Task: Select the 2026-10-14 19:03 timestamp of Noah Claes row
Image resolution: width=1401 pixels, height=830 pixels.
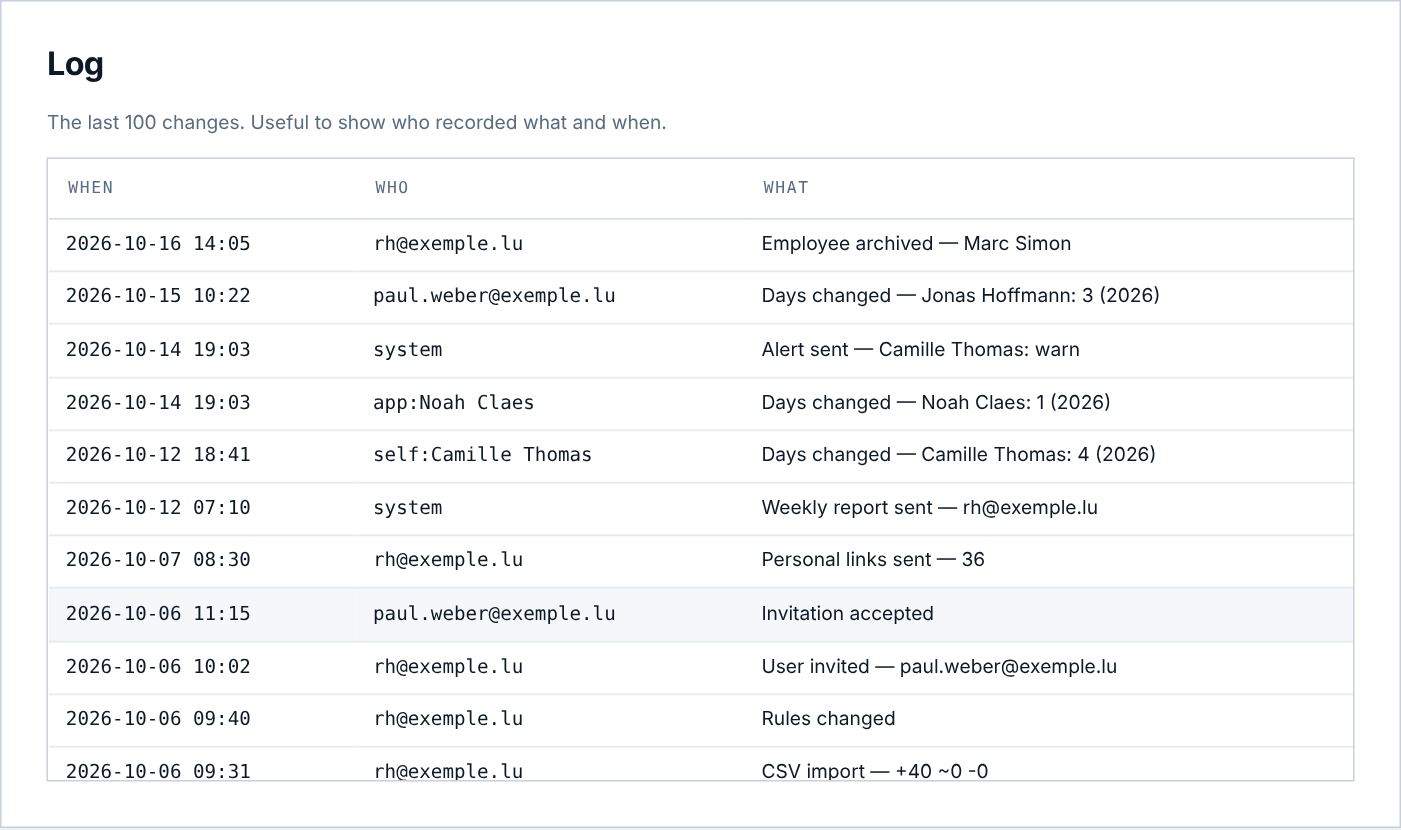Action: click(158, 403)
